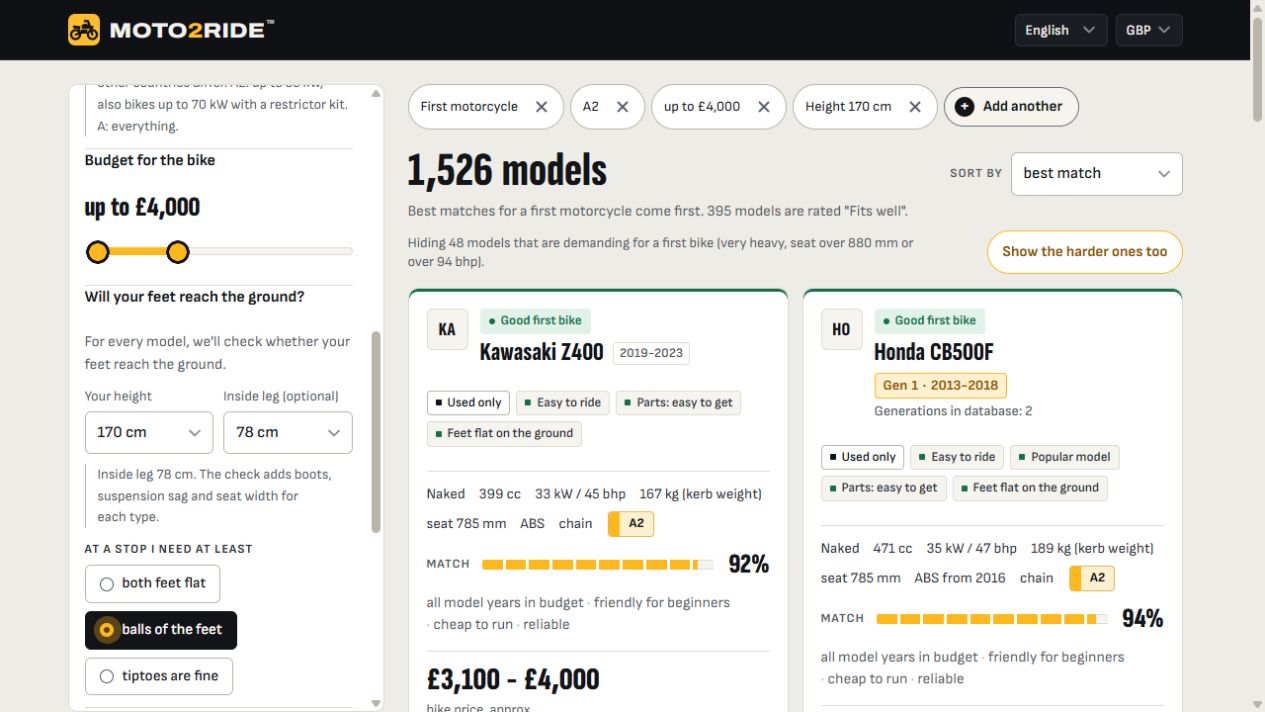This screenshot has height=712, width=1265.
Task: Open the Kawasaki Z400 model title
Action: click(541, 352)
